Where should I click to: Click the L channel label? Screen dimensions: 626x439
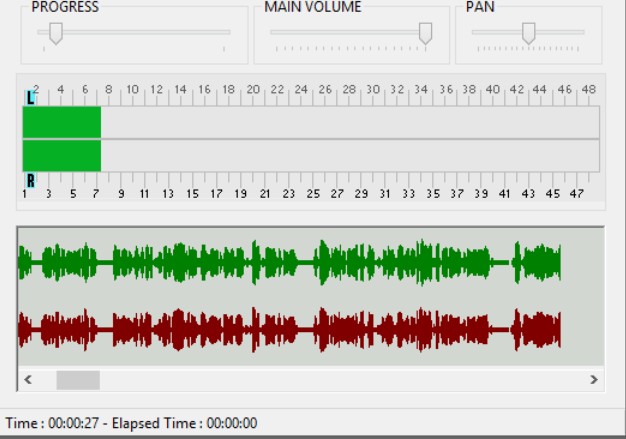tap(30, 98)
